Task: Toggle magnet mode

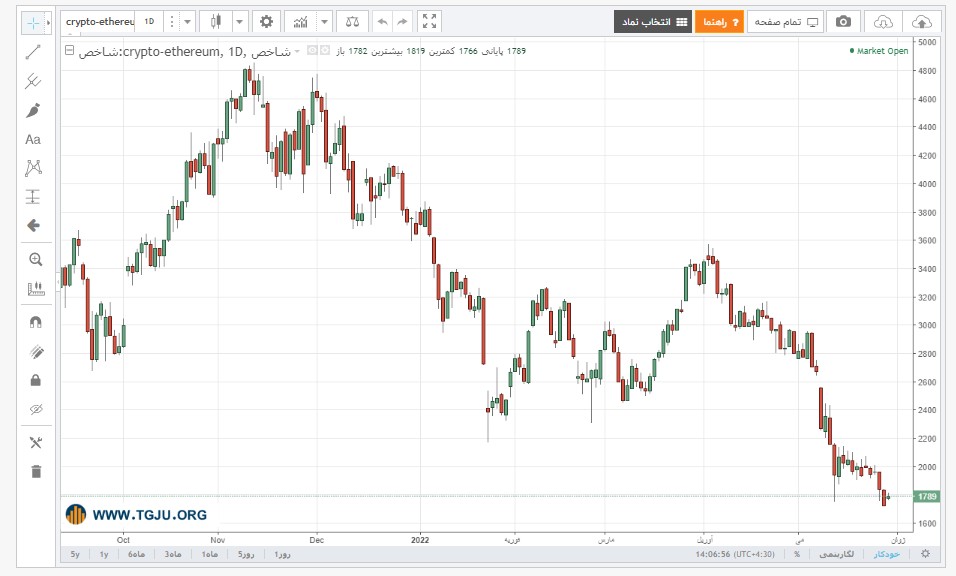Action: tap(36, 322)
